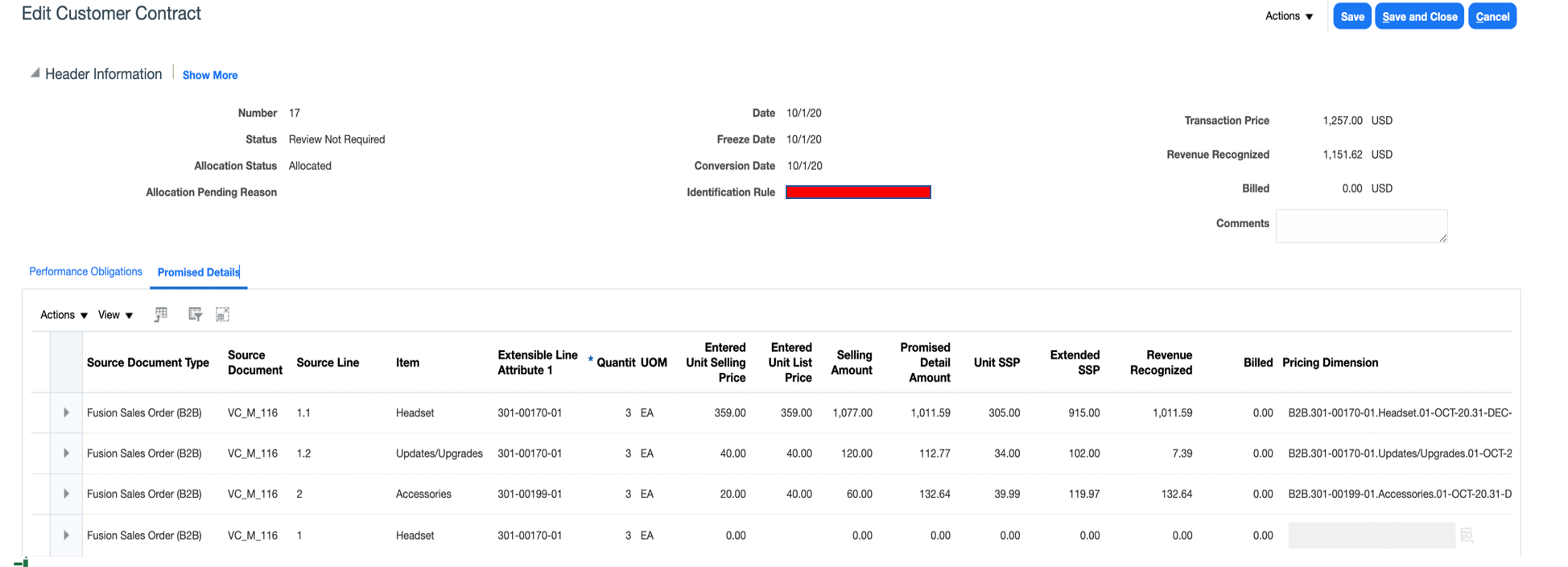Expand the Updates/Upgrades row details

point(66,453)
